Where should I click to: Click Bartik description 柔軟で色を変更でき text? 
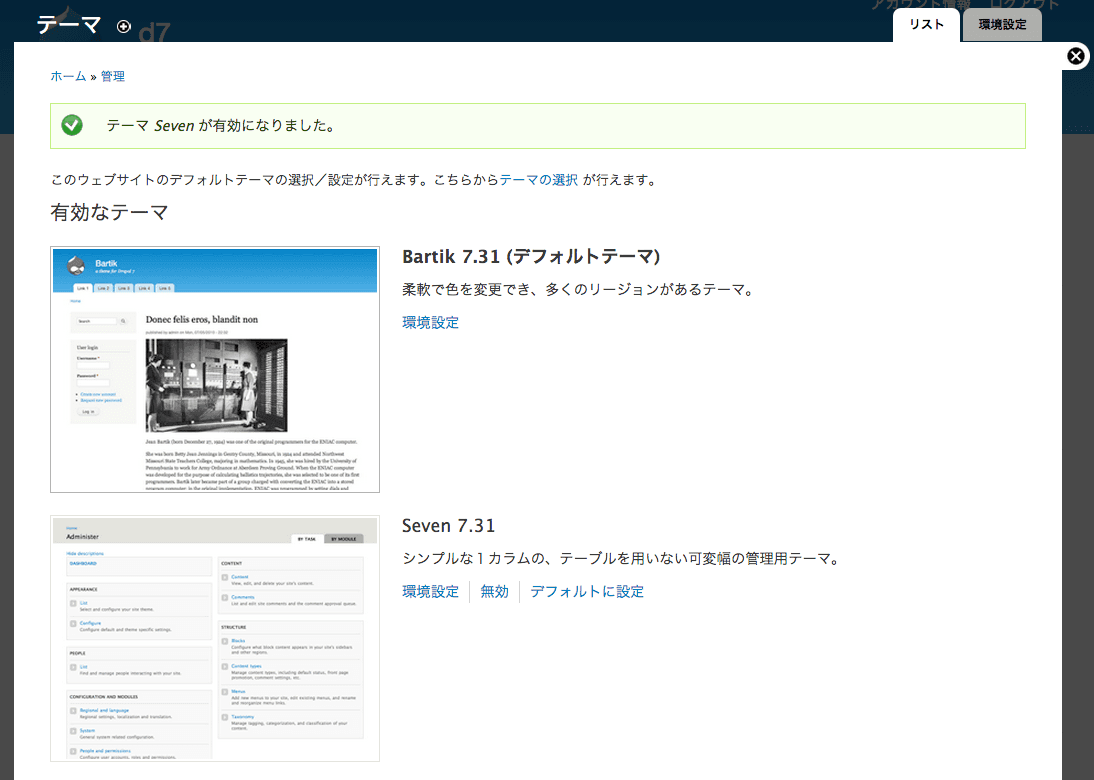tap(580, 290)
